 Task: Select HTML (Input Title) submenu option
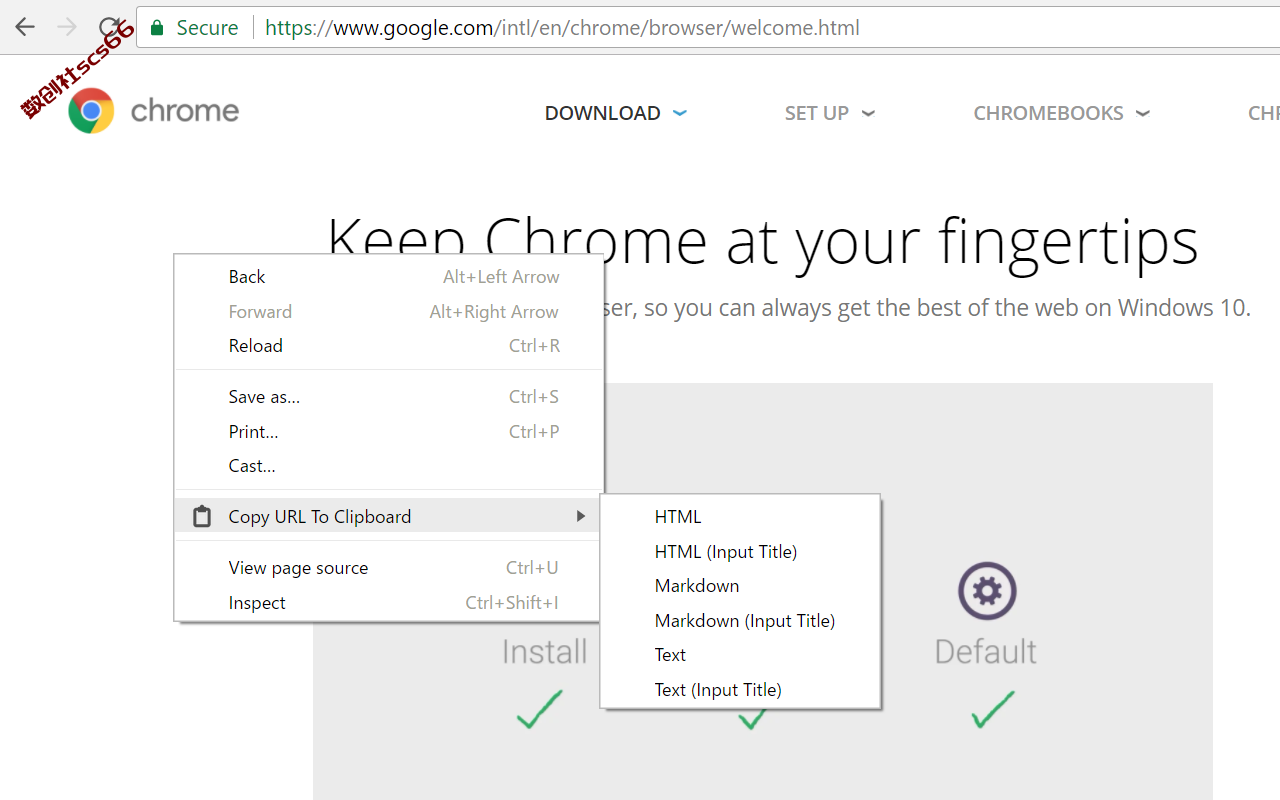[x=740, y=552]
